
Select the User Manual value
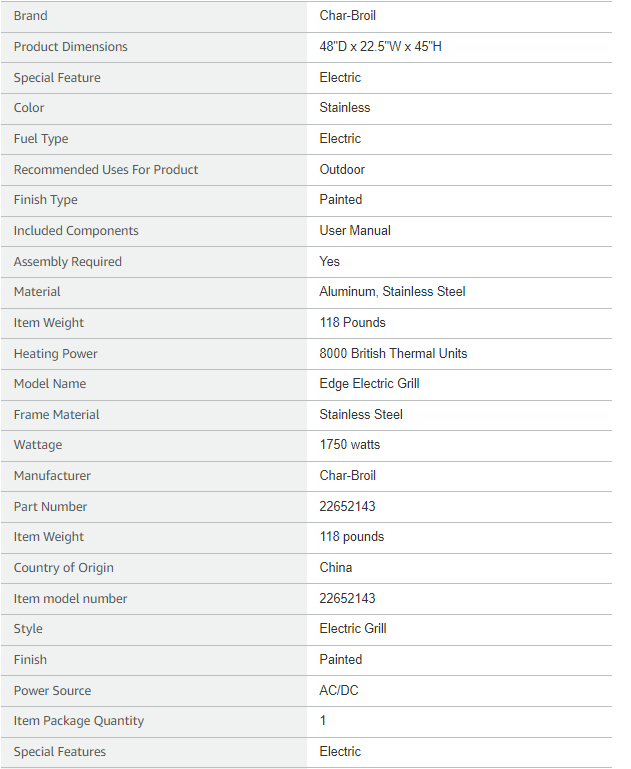[355, 231]
